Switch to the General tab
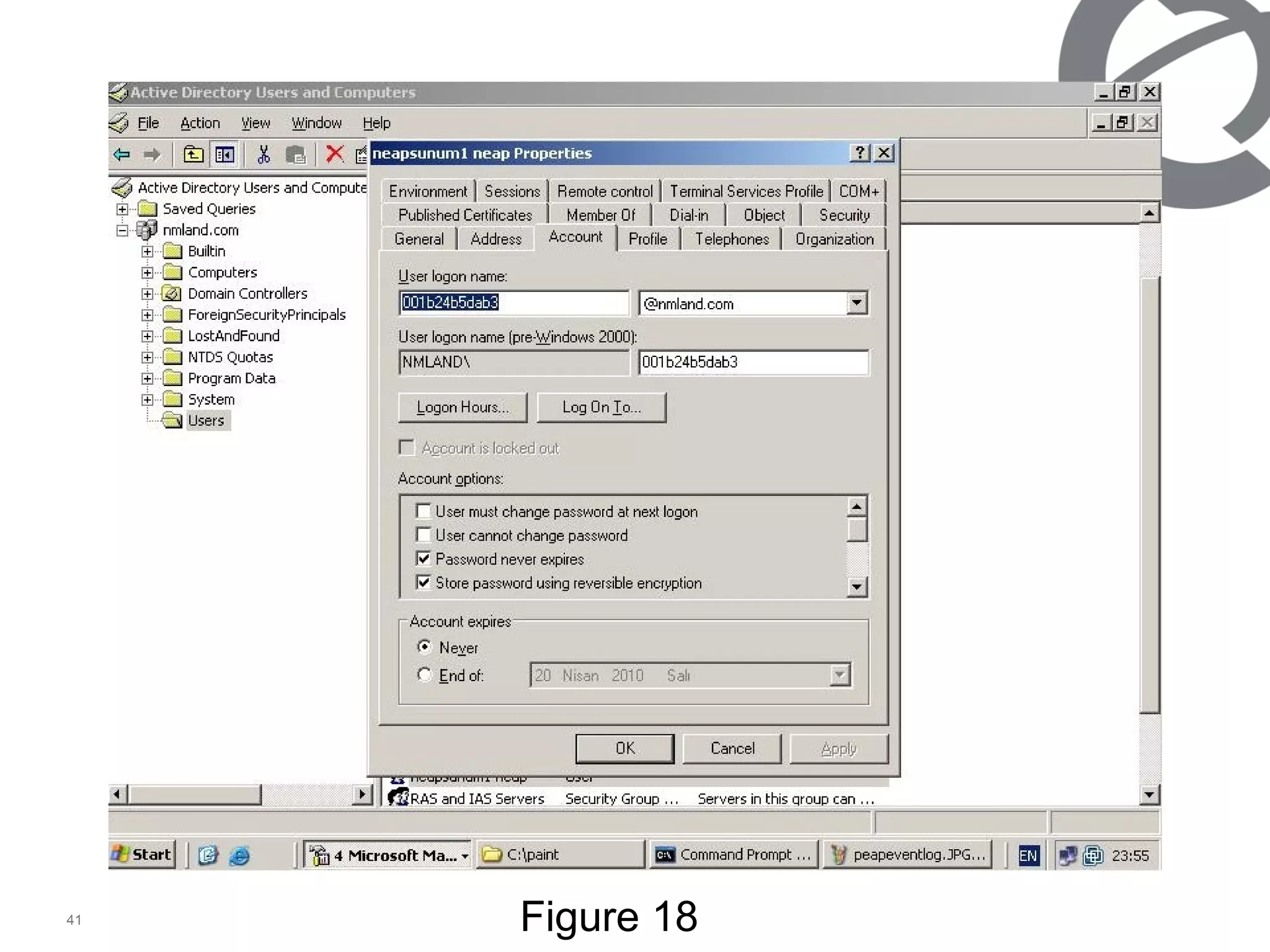 [x=419, y=239]
